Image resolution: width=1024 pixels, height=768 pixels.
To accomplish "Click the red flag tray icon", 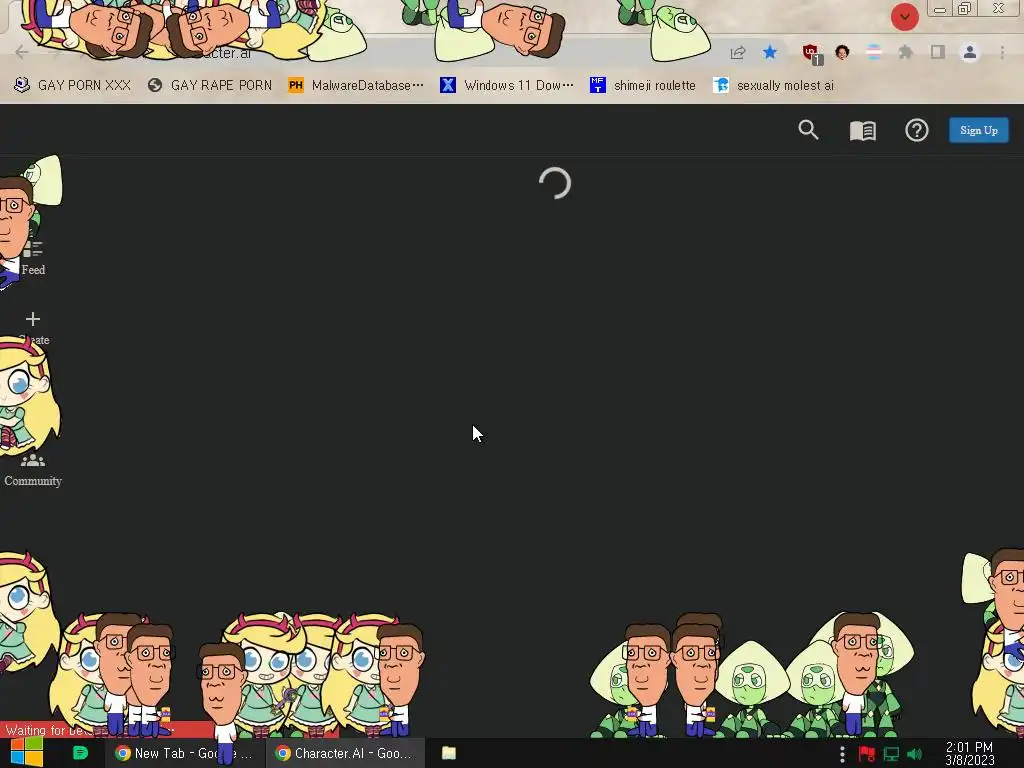I will [866, 754].
